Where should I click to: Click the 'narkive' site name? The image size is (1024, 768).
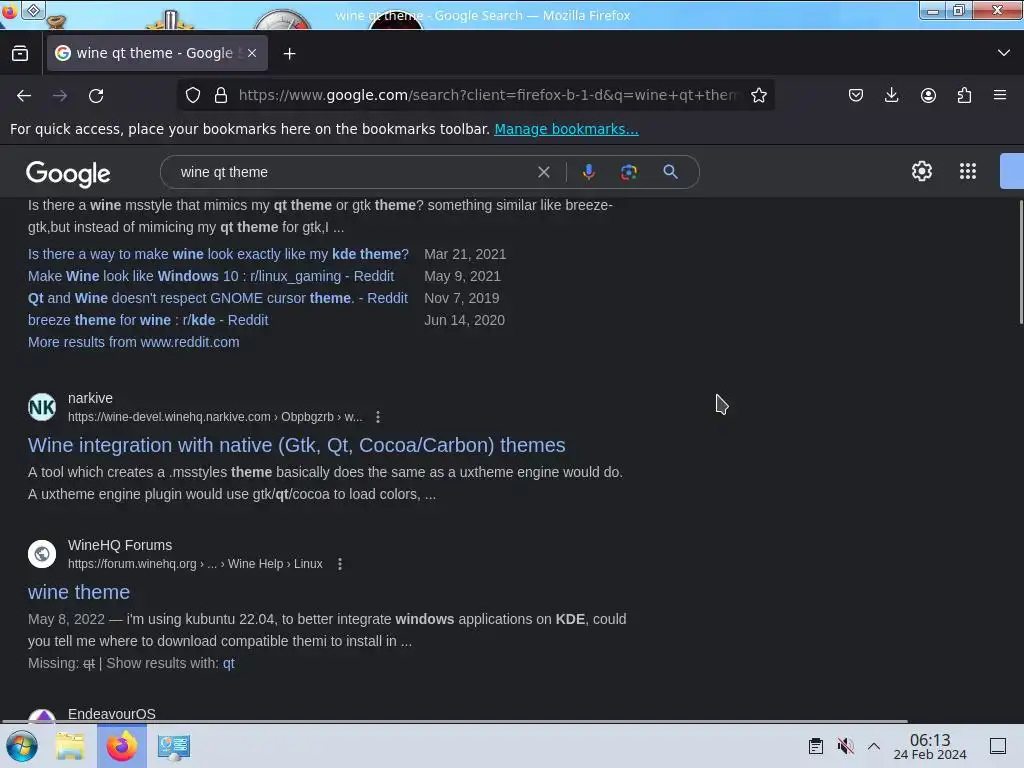pos(90,398)
